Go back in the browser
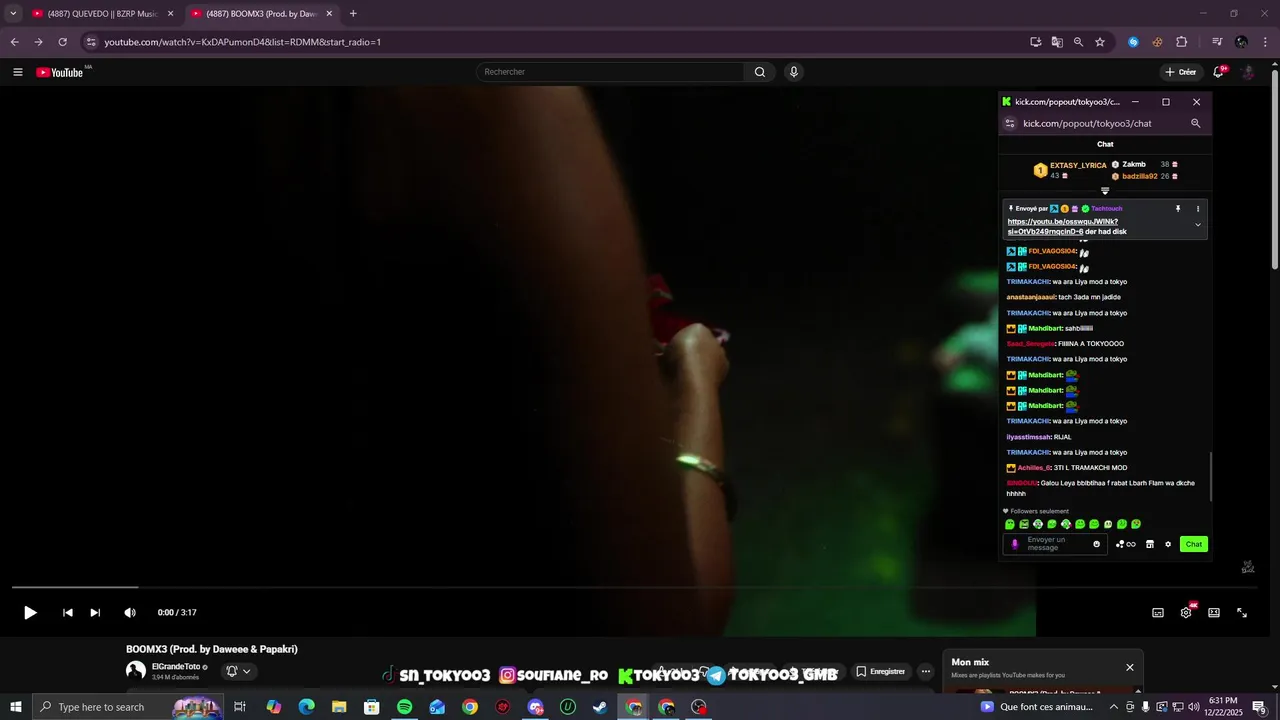This screenshot has width=1280, height=720. (x=14, y=42)
